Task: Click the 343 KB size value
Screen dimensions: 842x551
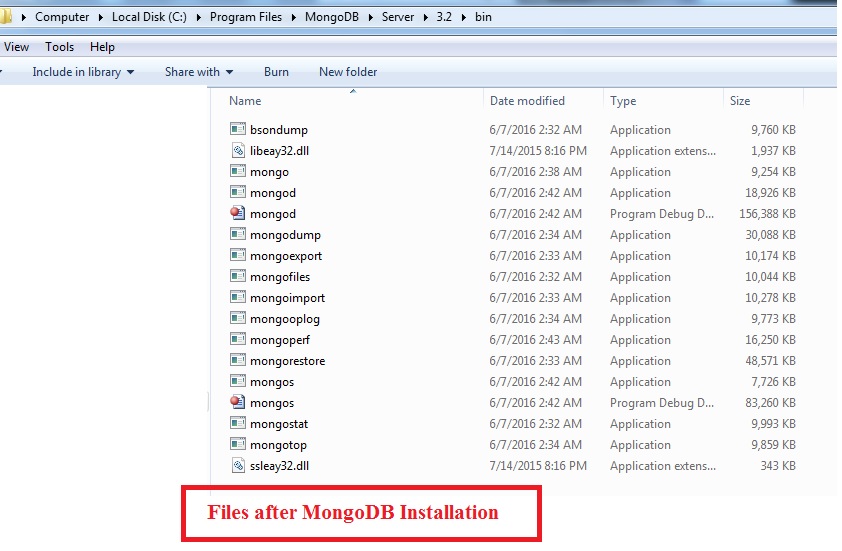Action: pos(778,466)
